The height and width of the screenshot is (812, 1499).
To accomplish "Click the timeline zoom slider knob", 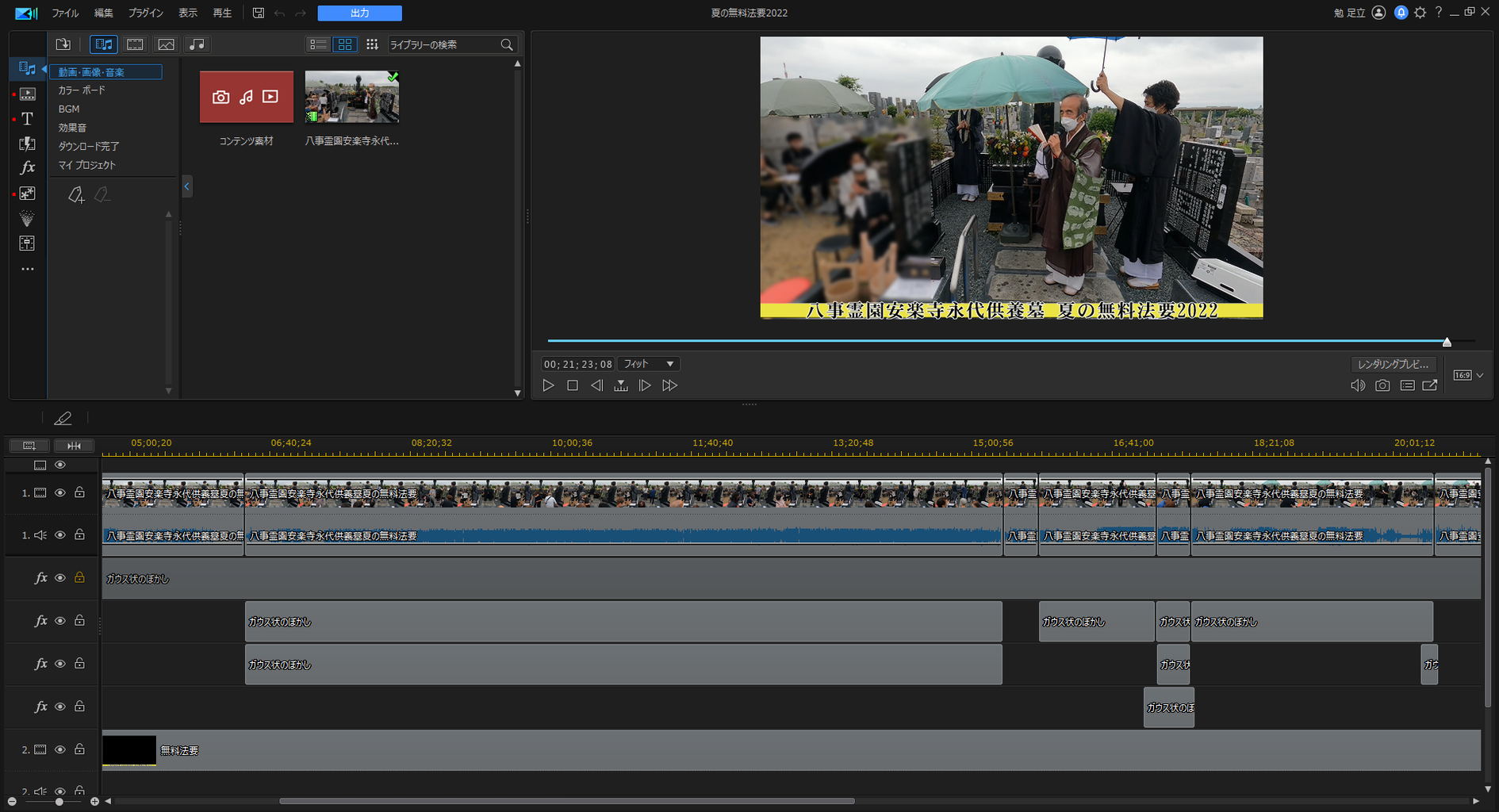I will click(59, 802).
